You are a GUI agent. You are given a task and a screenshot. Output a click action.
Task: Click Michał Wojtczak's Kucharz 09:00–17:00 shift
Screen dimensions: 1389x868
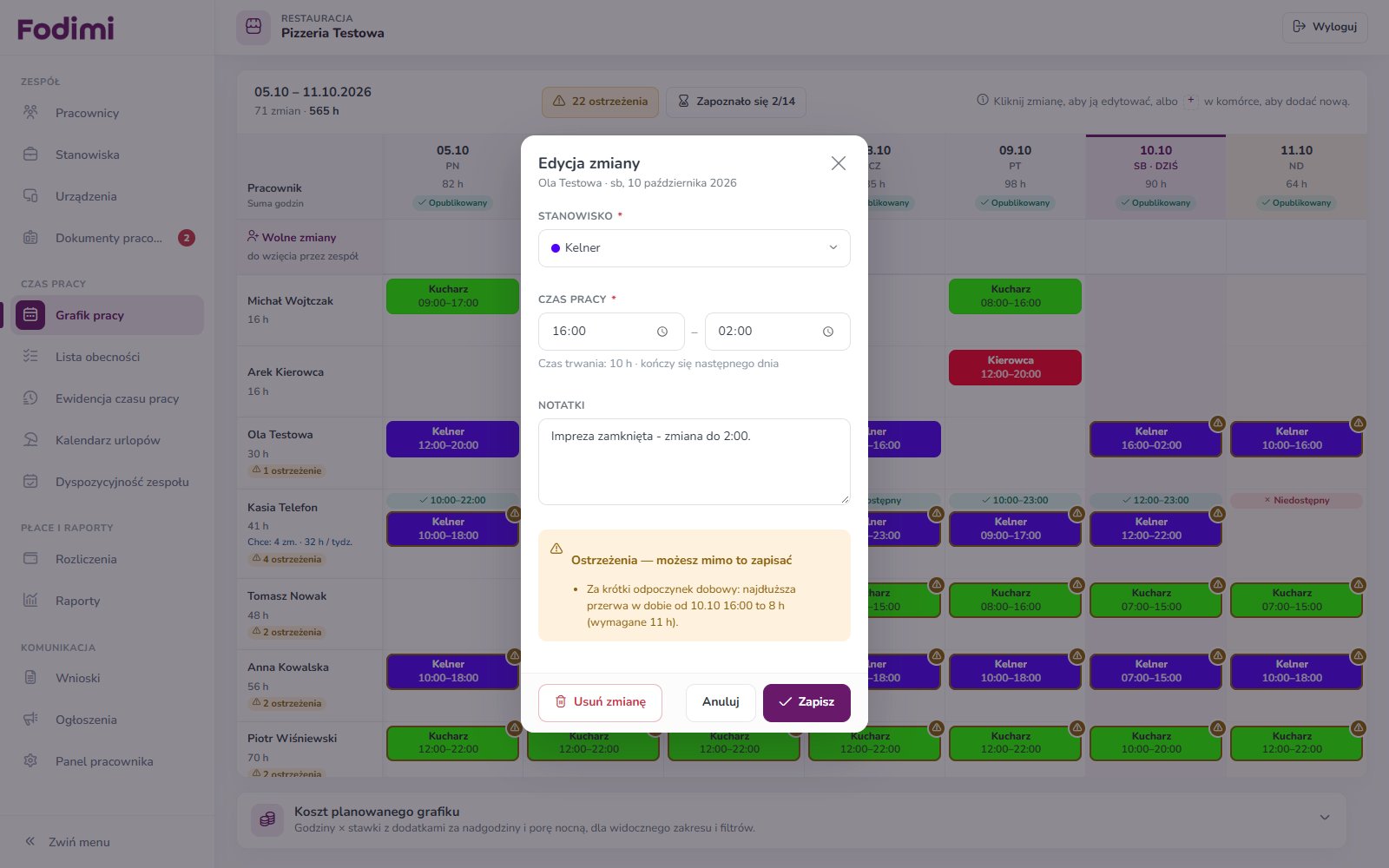pyautogui.click(x=452, y=296)
